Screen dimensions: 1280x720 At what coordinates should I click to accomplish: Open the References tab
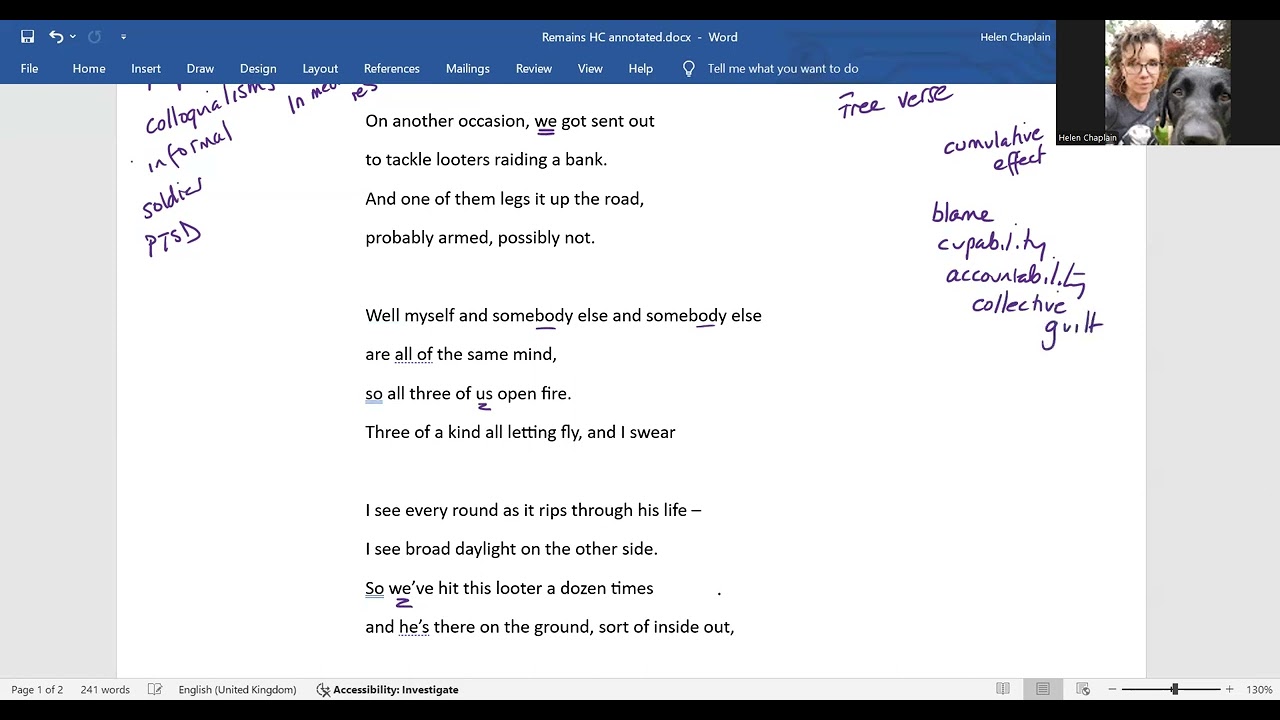pyautogui.click(x=392, y=68)
